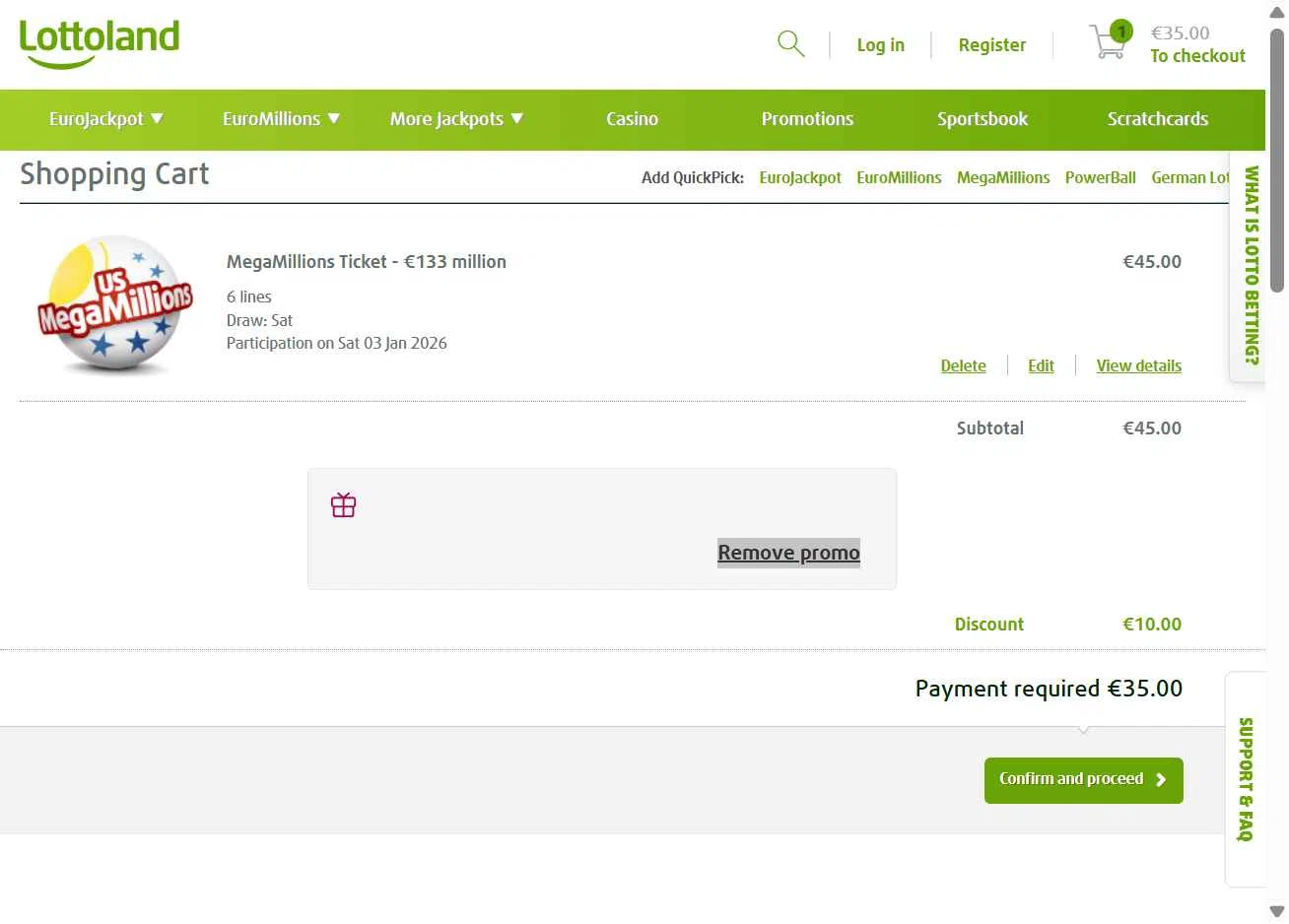Click the Lottoland logo
Viewport: 1289px width, 924px height.
coord(100,44)
